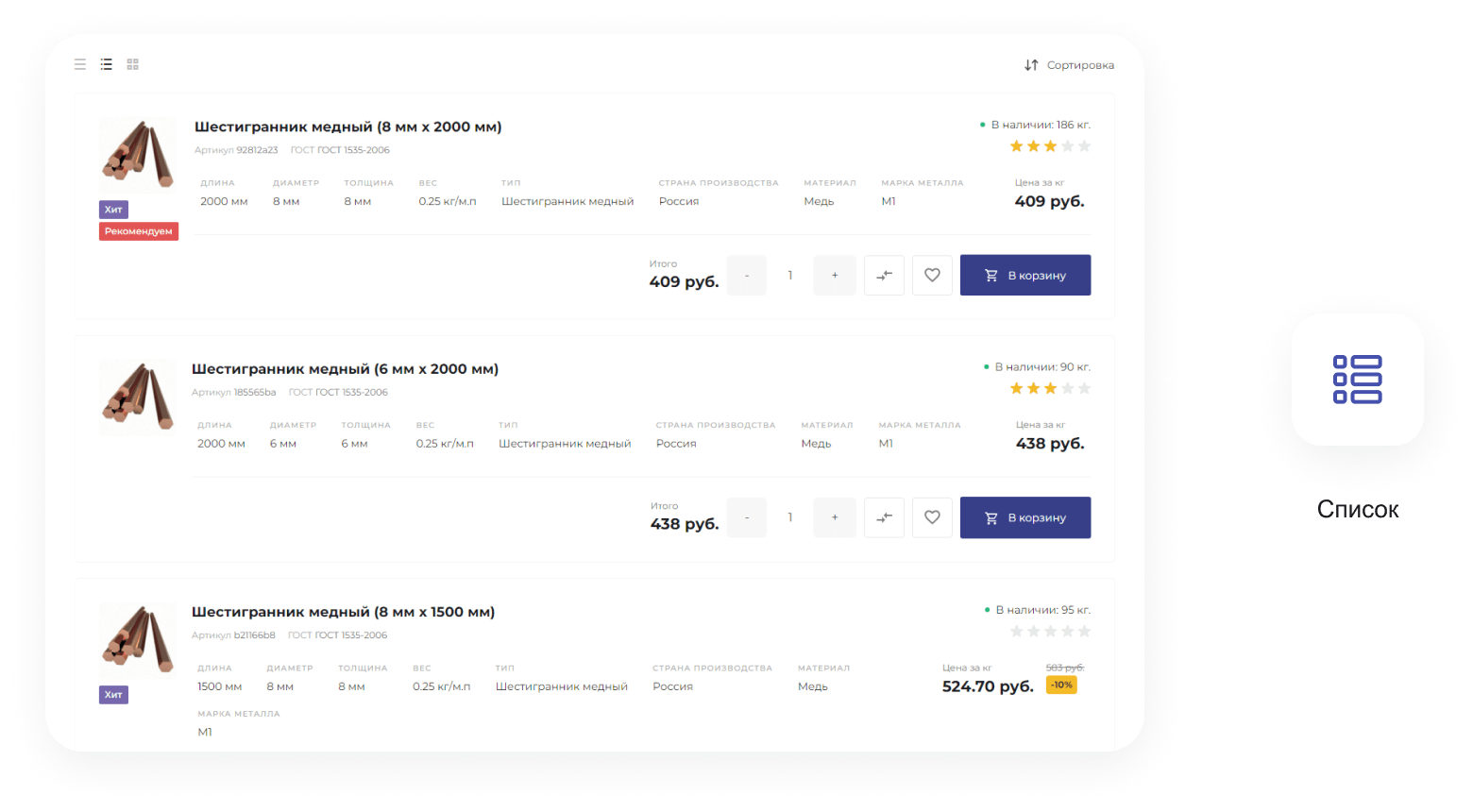Viewport: 1473px width, 812px height.
Task: Add 8 мм x 2000 мм hexagon to favorites
Action: tap(932, 276)
